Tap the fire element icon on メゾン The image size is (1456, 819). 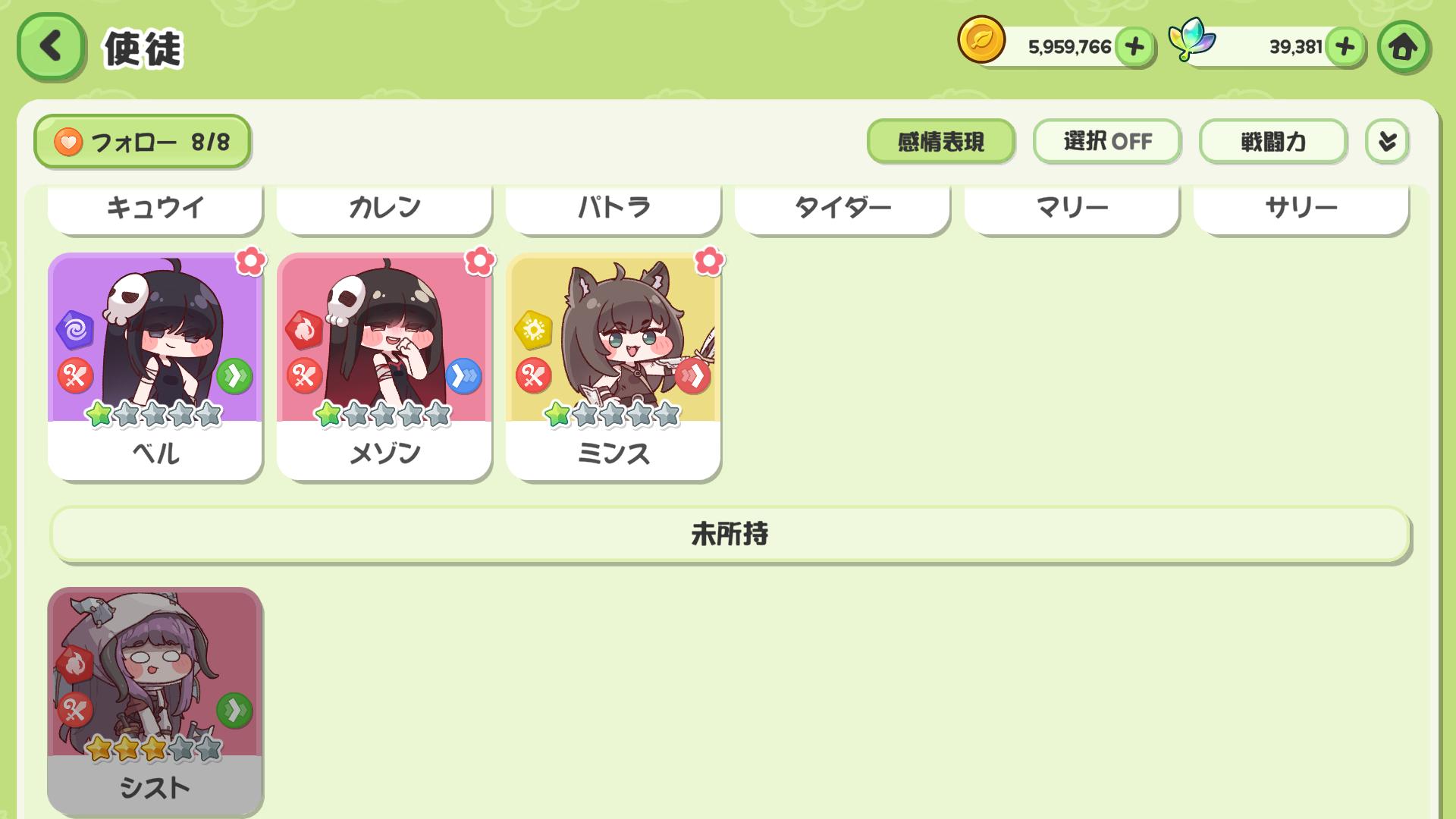303,330
